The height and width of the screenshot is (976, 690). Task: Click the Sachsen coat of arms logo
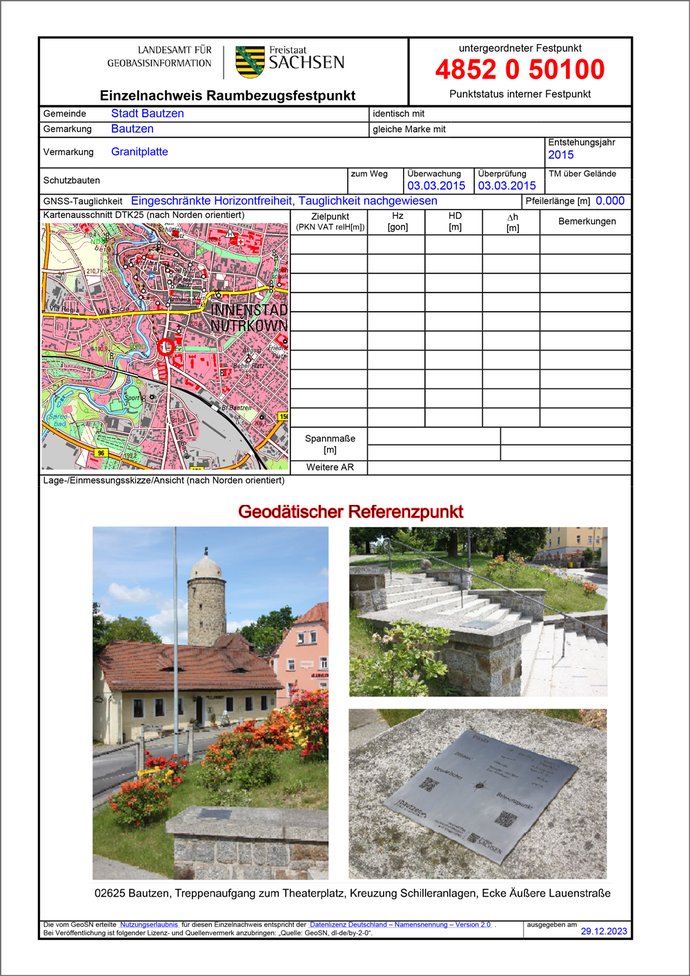(250, 62)
